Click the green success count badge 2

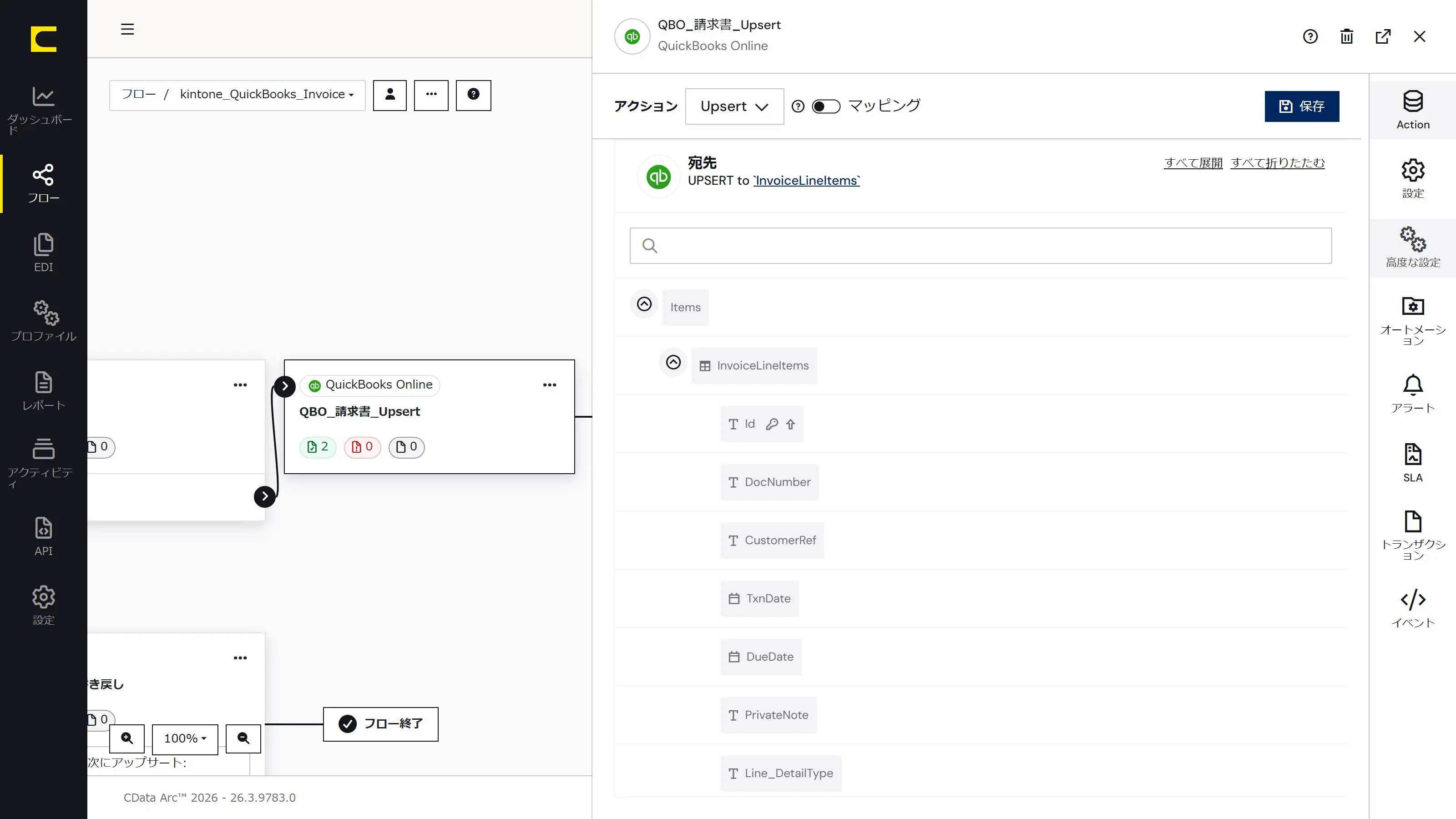click(318, 447)
